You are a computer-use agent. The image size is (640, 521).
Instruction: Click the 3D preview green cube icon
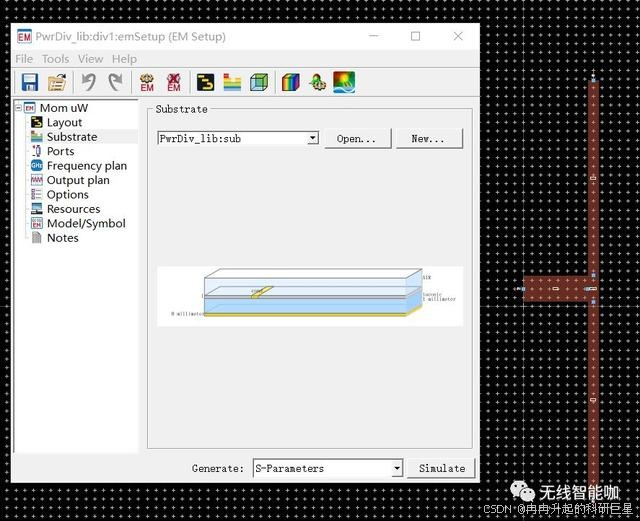point(259,82)
